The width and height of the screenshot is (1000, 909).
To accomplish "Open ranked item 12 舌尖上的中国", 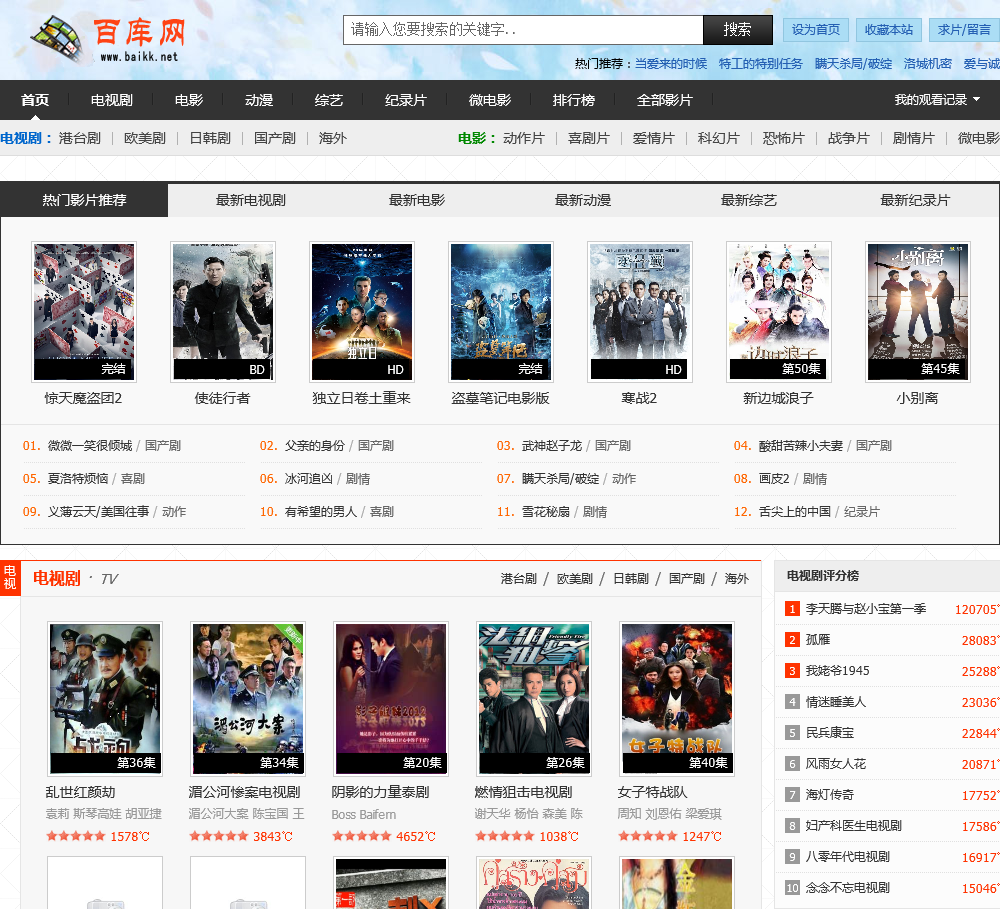I will [x=795, y=512].
